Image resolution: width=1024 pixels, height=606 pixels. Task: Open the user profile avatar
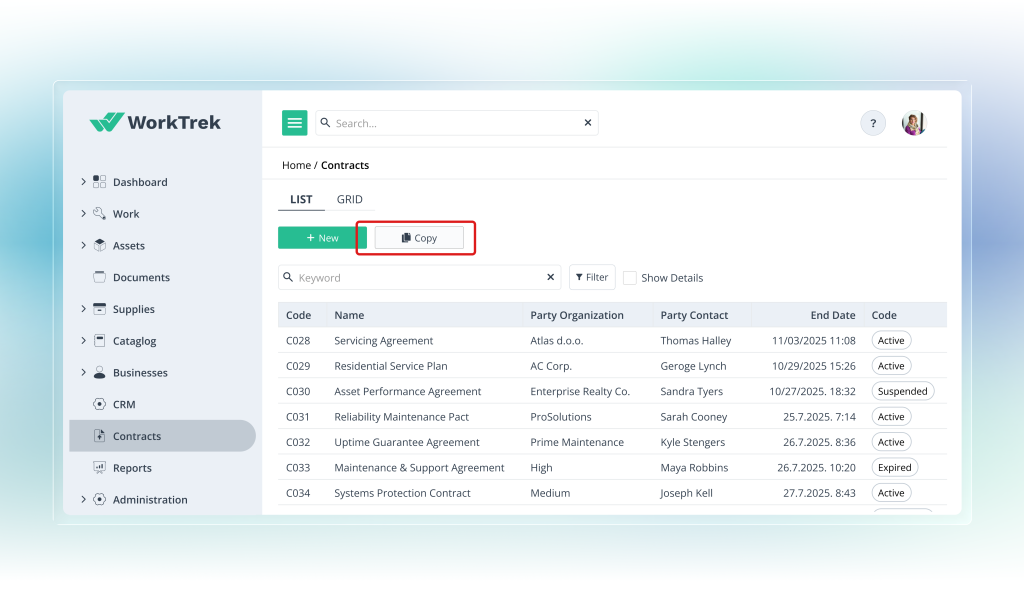(x=913, y=122)
